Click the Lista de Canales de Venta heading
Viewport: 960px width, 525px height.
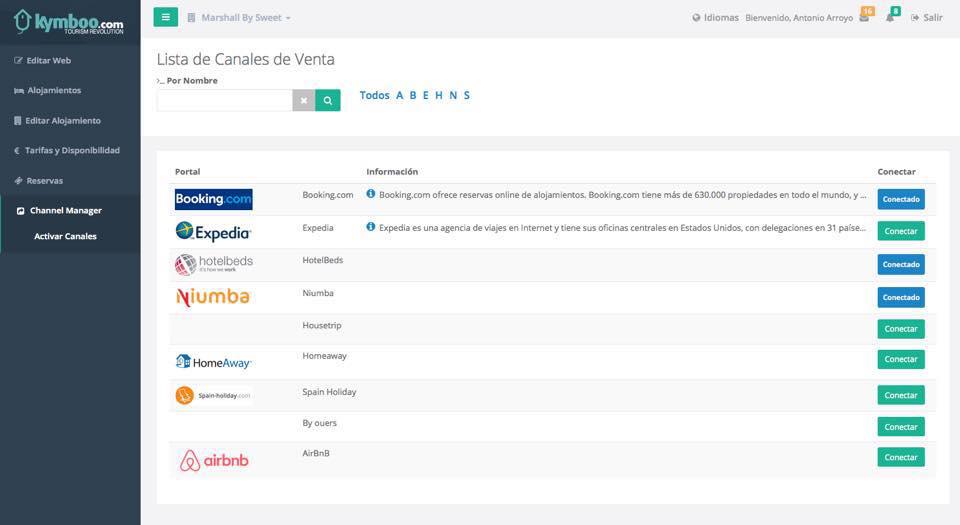(246, 59)
